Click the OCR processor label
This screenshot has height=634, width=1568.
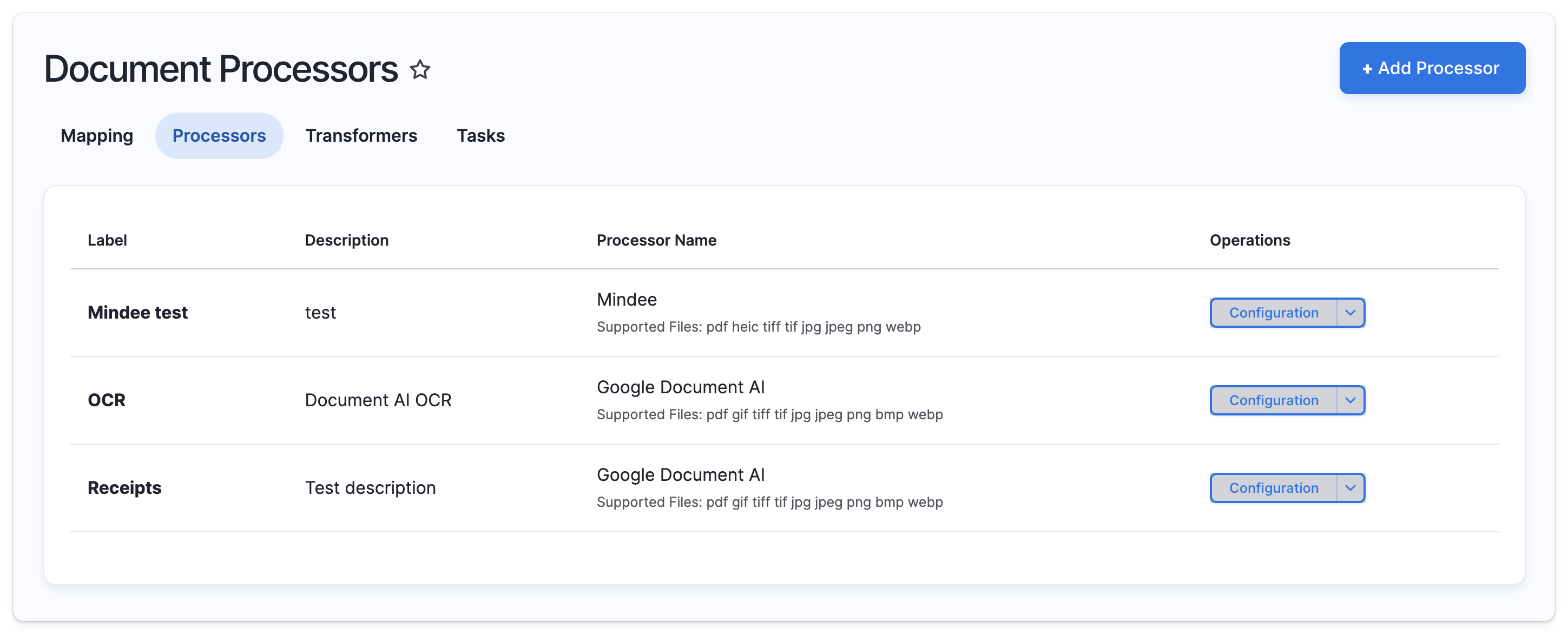point(107,400)
